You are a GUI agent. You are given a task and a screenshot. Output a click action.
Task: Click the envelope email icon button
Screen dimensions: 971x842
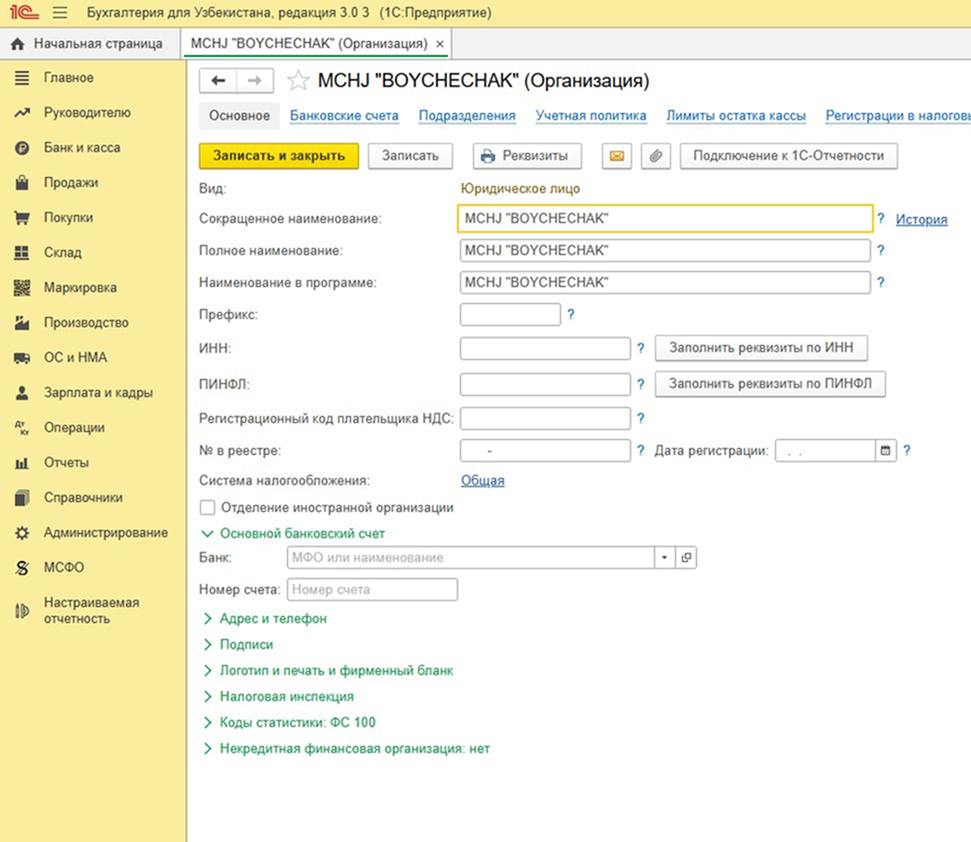617,156
